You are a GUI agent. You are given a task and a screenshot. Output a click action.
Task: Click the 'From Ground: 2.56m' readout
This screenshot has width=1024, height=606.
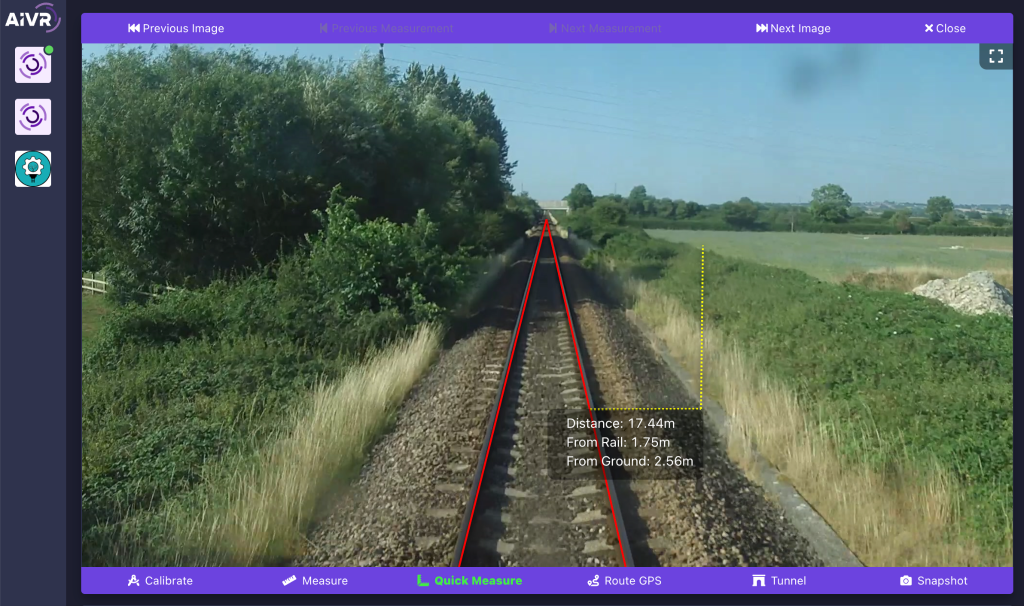coord(630,461)
